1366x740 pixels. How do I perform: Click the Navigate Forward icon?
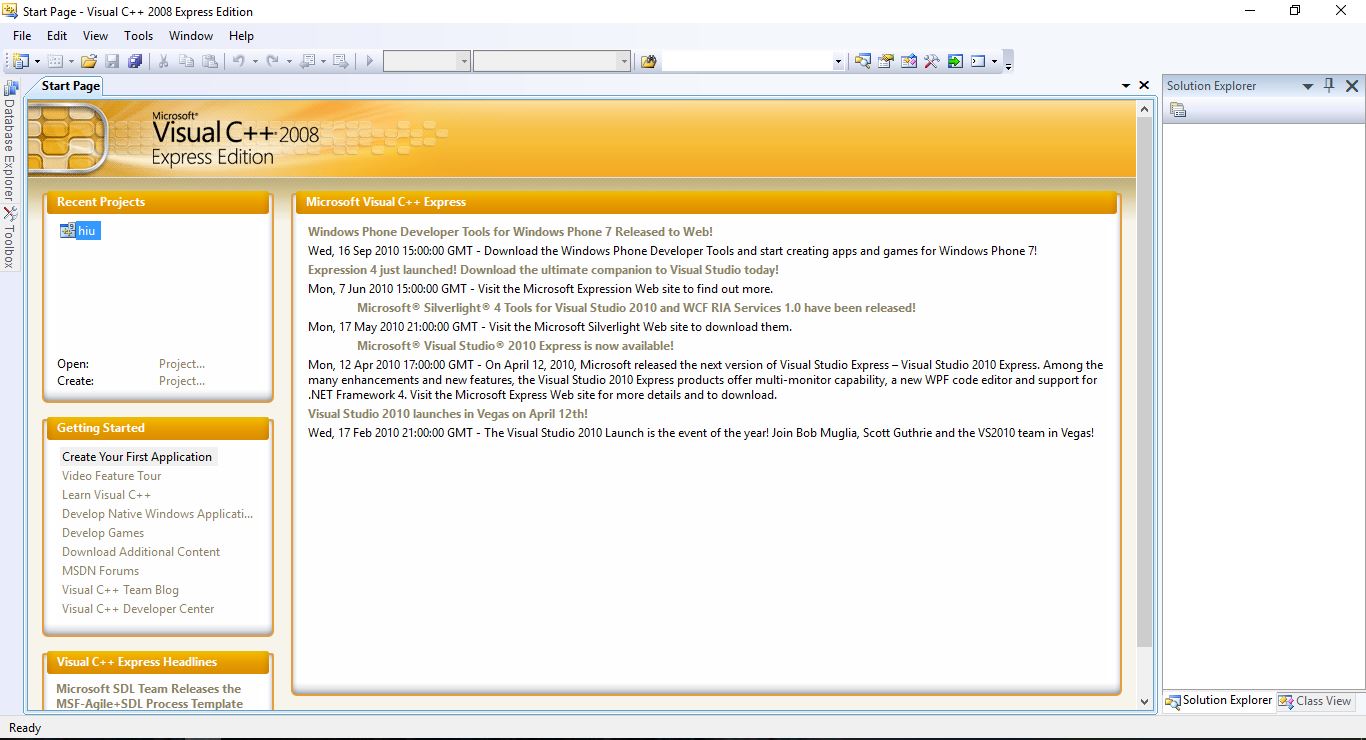click(340, 62)
